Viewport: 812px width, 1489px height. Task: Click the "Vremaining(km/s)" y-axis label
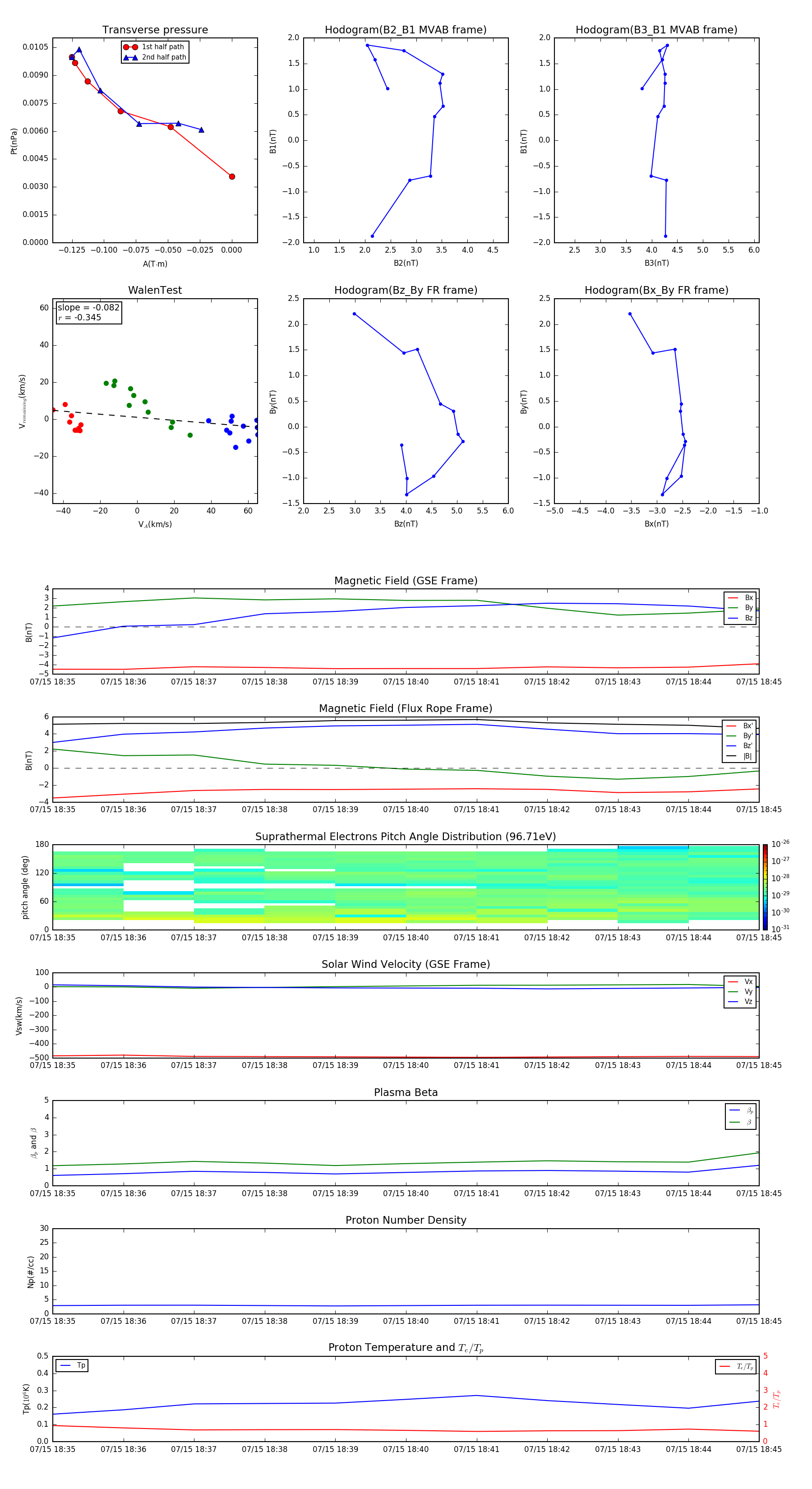(x=23, y=401)
